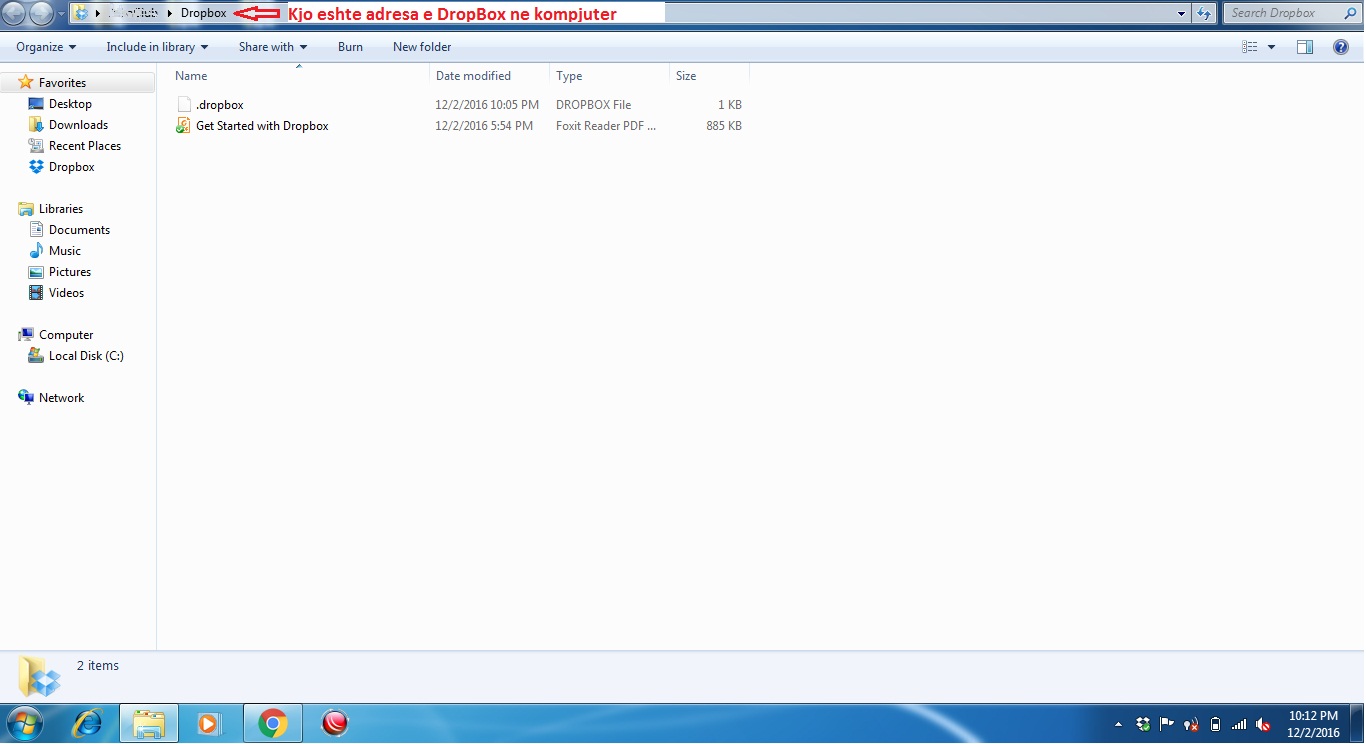Click the Dropbox folder icon in the address bar
The width and height of the screenshot is (1366, 744).
click(80, 13)
